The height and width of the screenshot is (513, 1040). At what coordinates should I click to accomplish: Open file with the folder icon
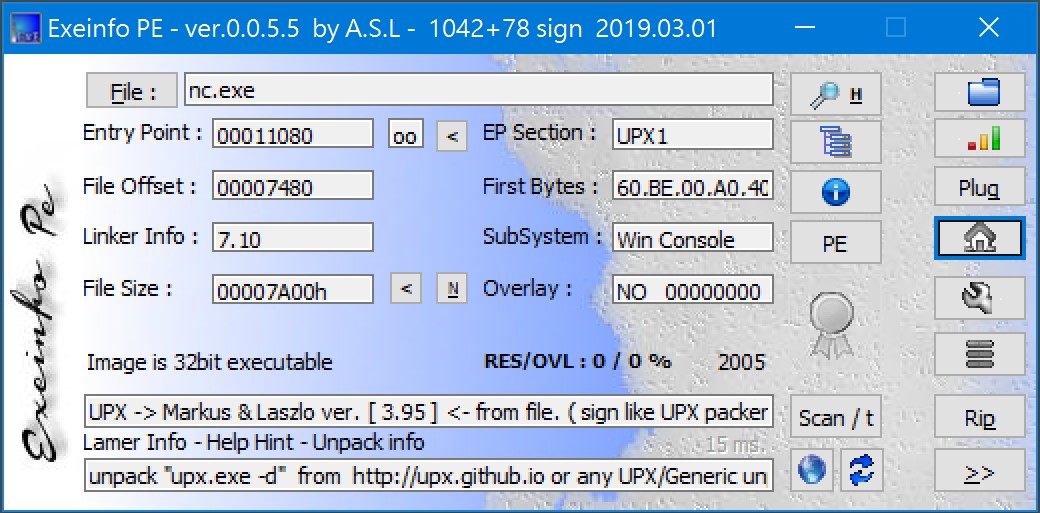980,92
